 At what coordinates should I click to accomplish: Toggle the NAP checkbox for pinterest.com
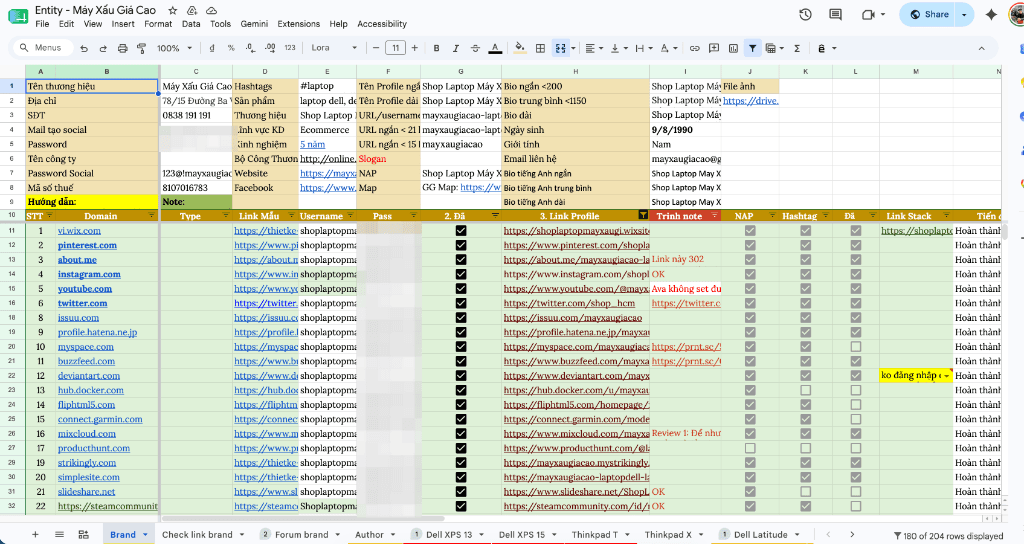[x=750, y=245]
